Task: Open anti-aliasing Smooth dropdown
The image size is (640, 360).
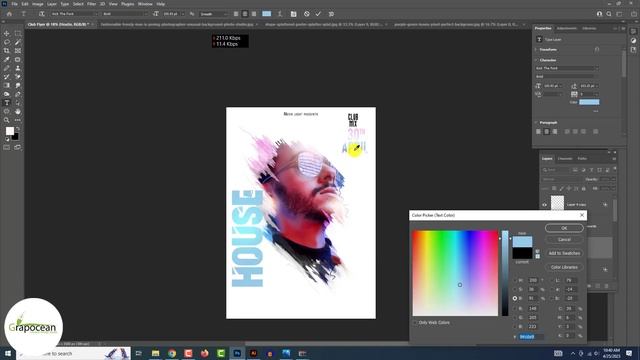Action: (x=214, y=14)
